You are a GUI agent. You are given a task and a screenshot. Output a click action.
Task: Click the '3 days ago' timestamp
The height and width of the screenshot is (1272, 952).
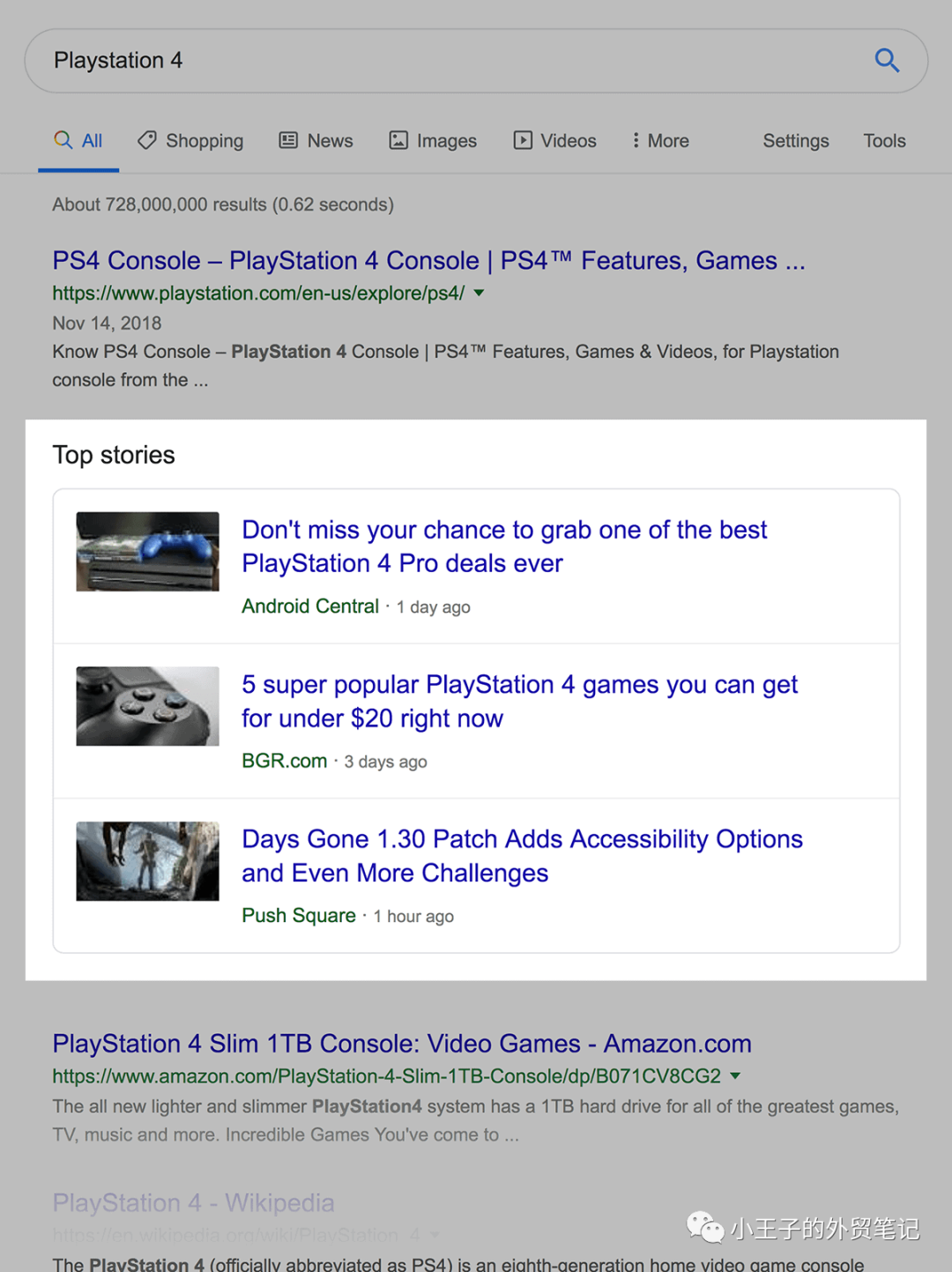point(385,762)
